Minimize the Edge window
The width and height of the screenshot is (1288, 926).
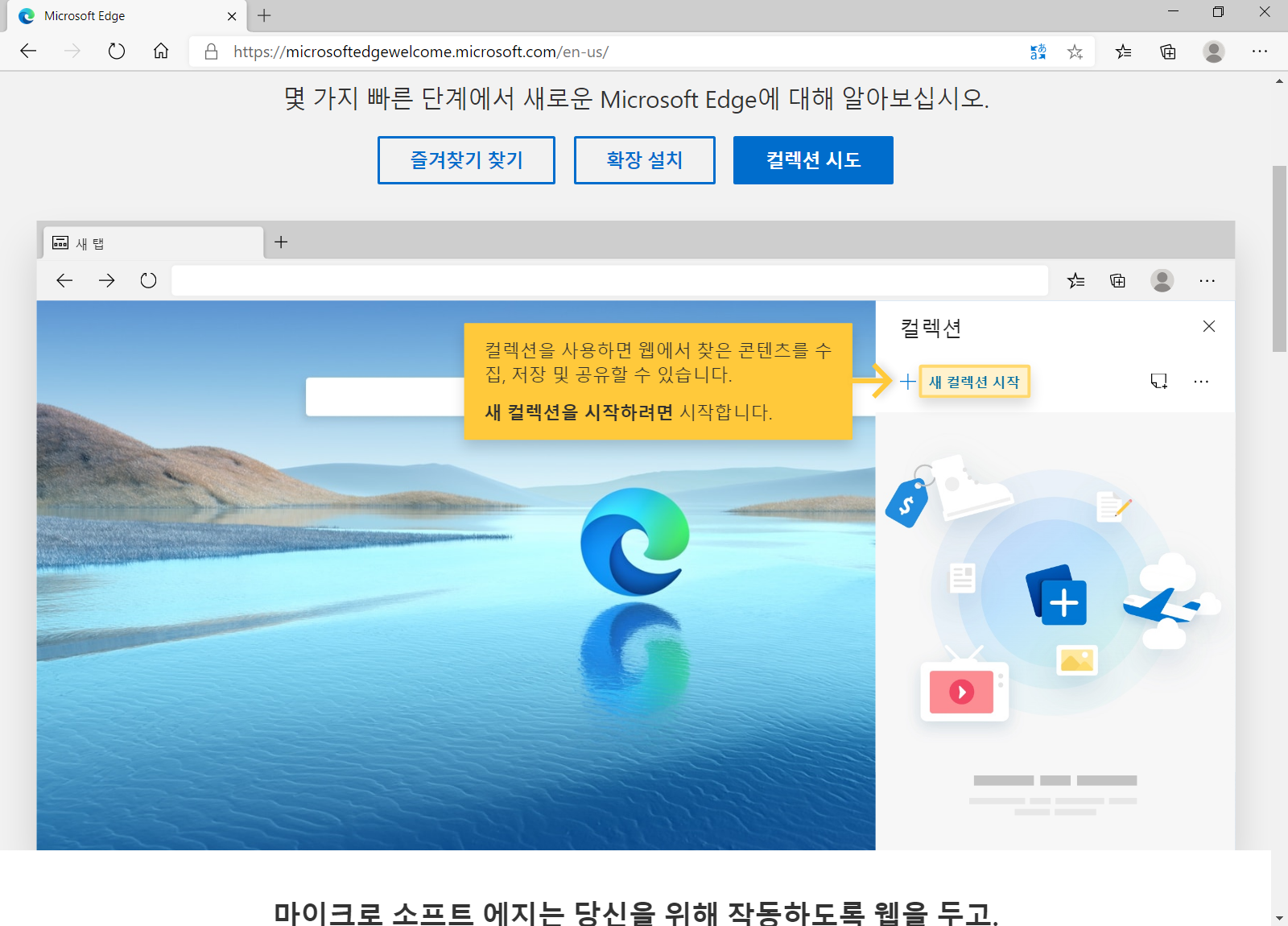click(x=1173, y=11)
